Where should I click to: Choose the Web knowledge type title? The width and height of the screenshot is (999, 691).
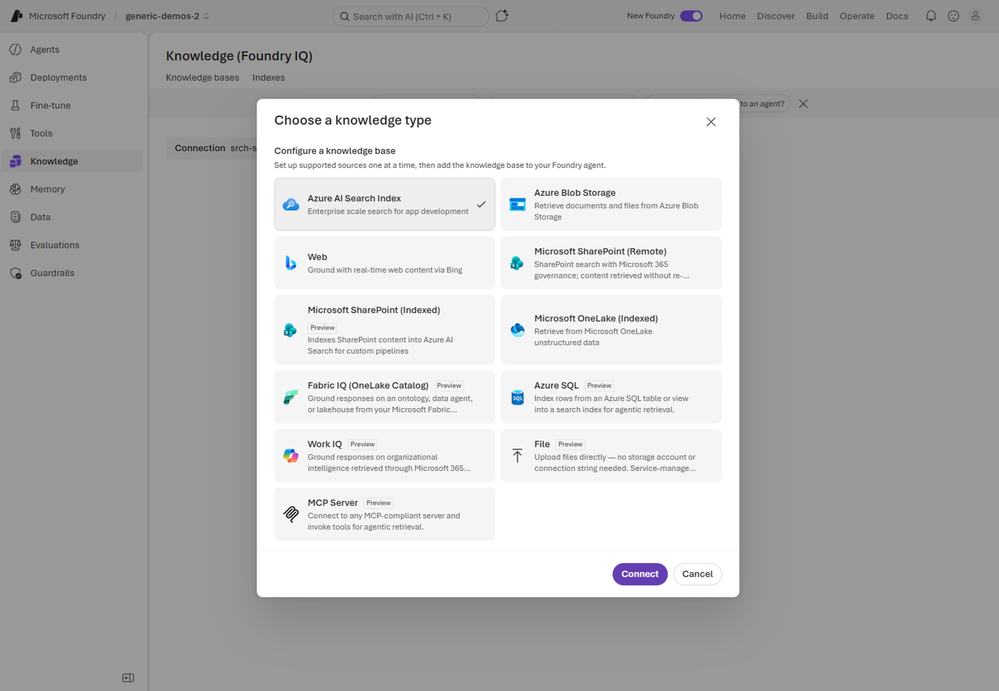[317, 257]
